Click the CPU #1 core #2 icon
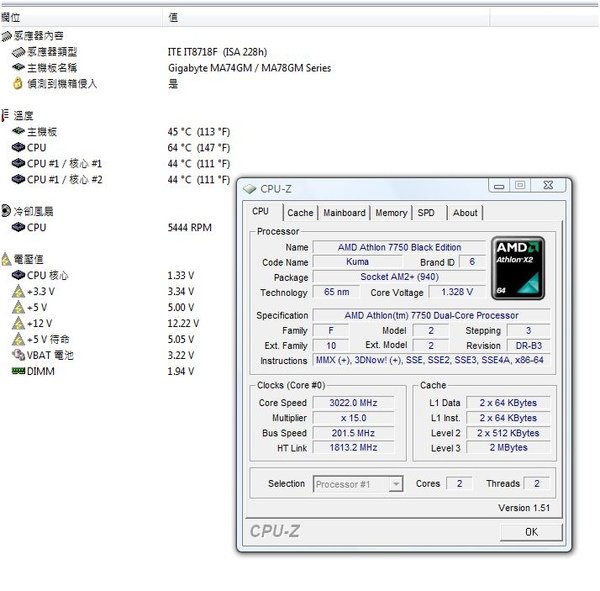Image resolution: width=600 pixels, height=591 pixels. click(x=18, y=179)
